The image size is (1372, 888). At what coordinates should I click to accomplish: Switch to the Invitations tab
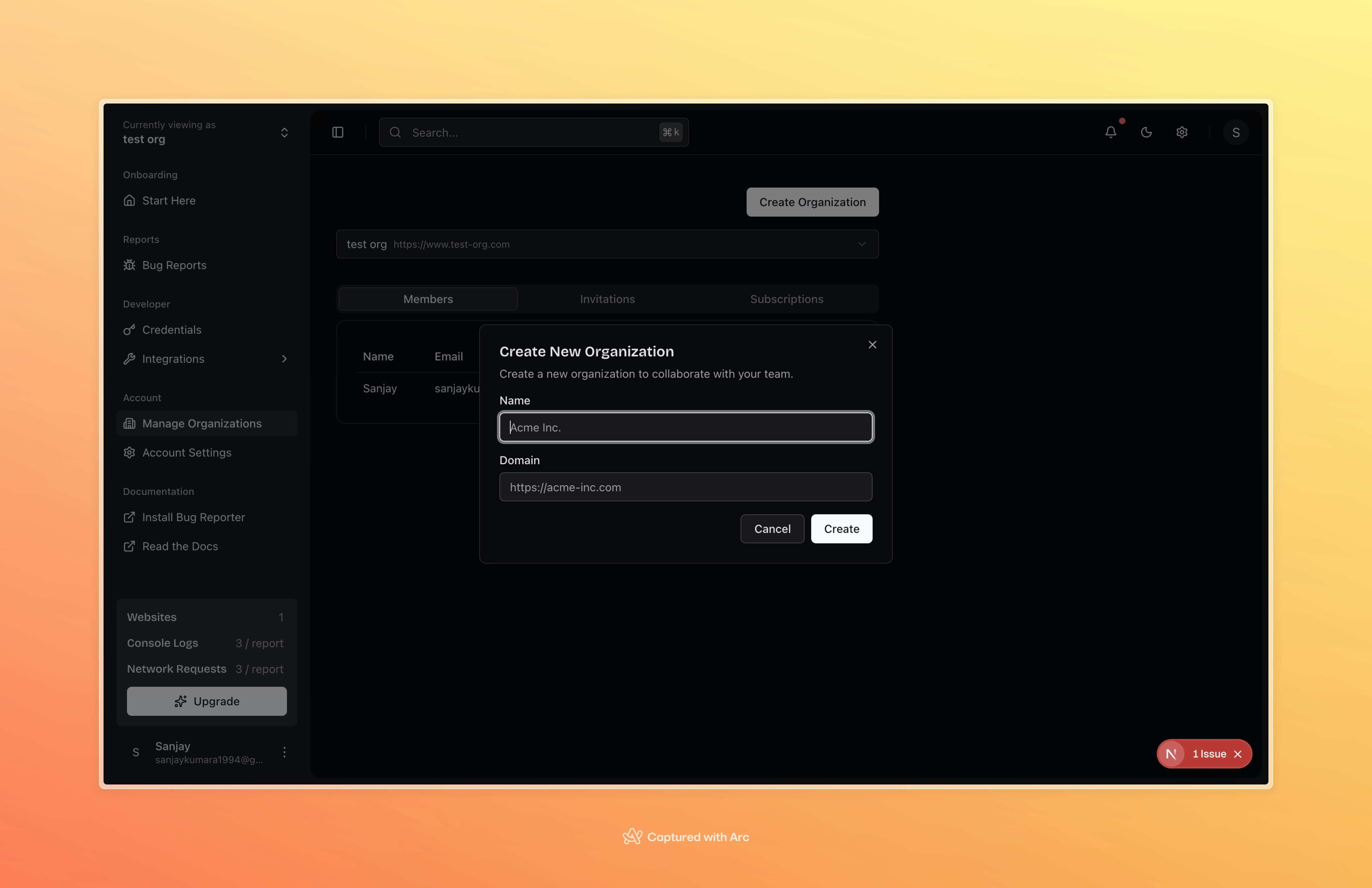pos(607,299)
